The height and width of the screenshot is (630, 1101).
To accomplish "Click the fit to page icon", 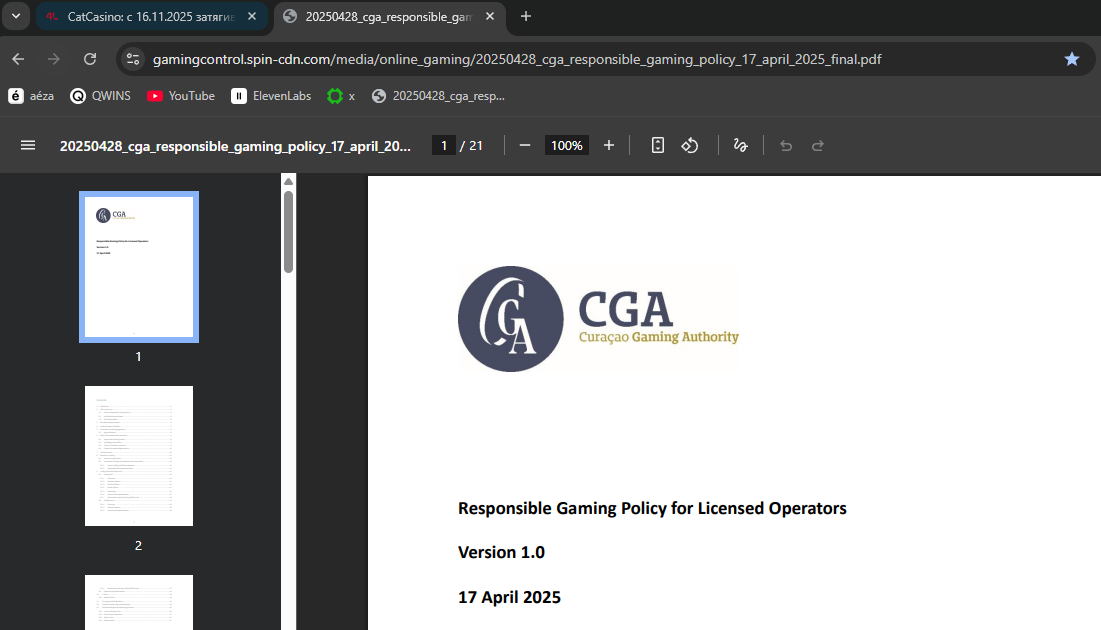I will [x=657, y=145].
